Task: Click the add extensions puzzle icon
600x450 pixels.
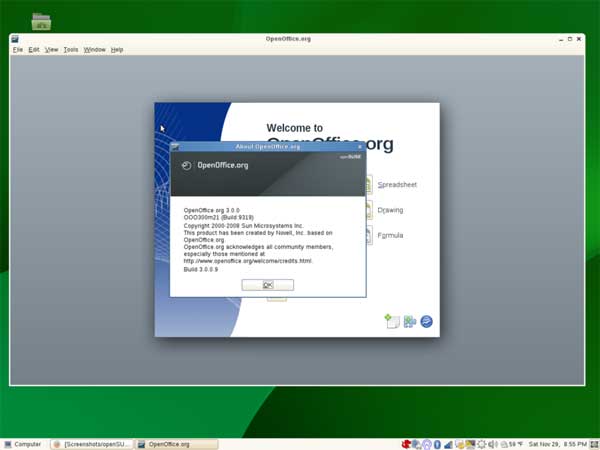Action: point(409,321)
